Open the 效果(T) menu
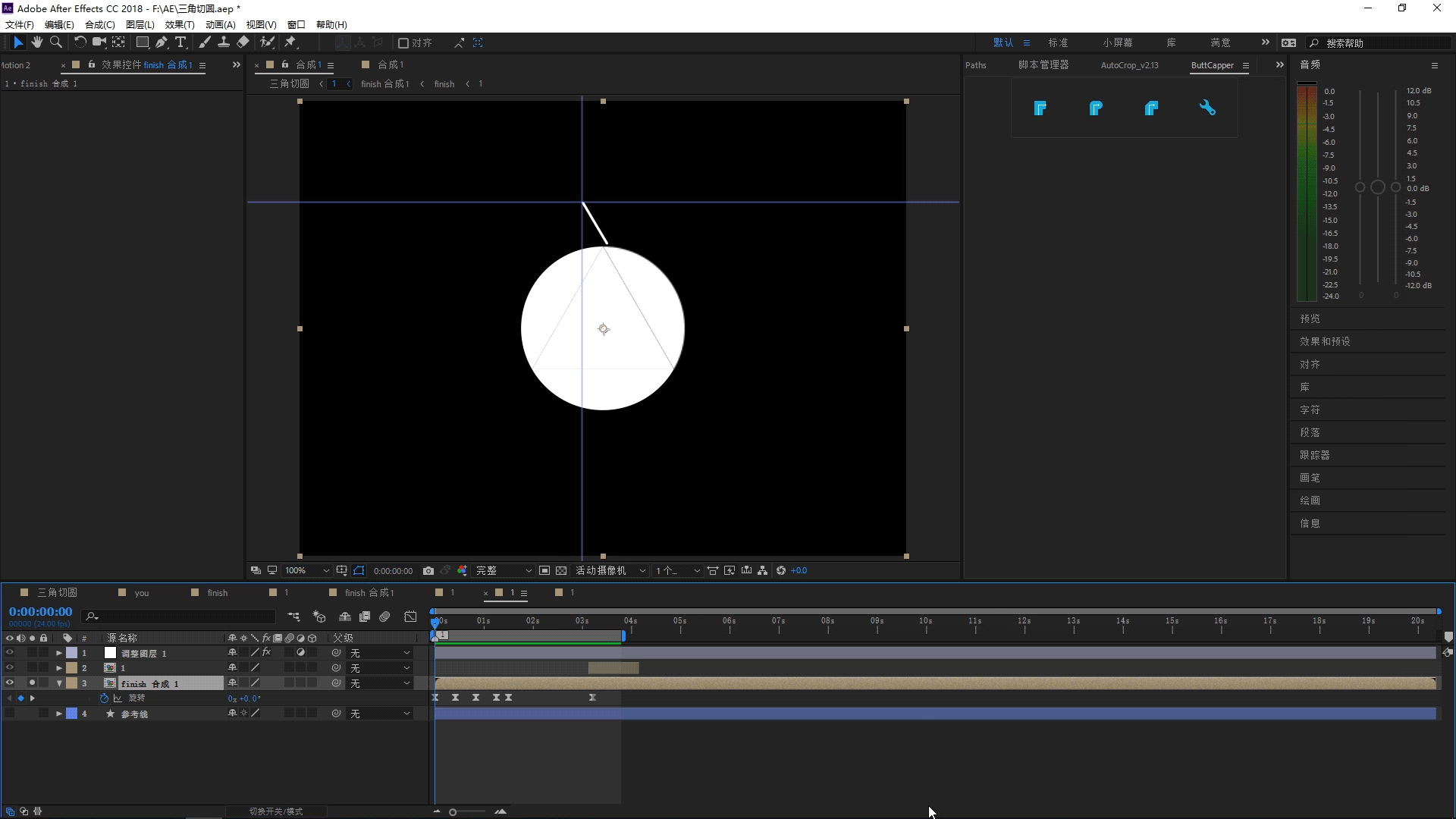The image size is (1456, 819). pyautogui.click(x=180, y=25)
